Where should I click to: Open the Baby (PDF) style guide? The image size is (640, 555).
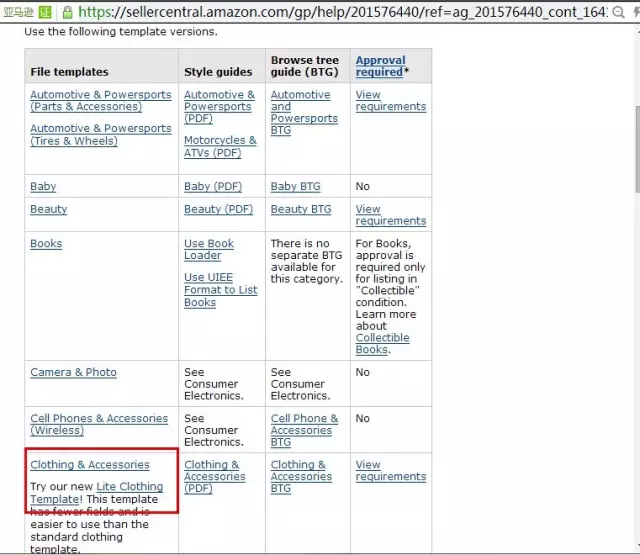coord(213,186)
